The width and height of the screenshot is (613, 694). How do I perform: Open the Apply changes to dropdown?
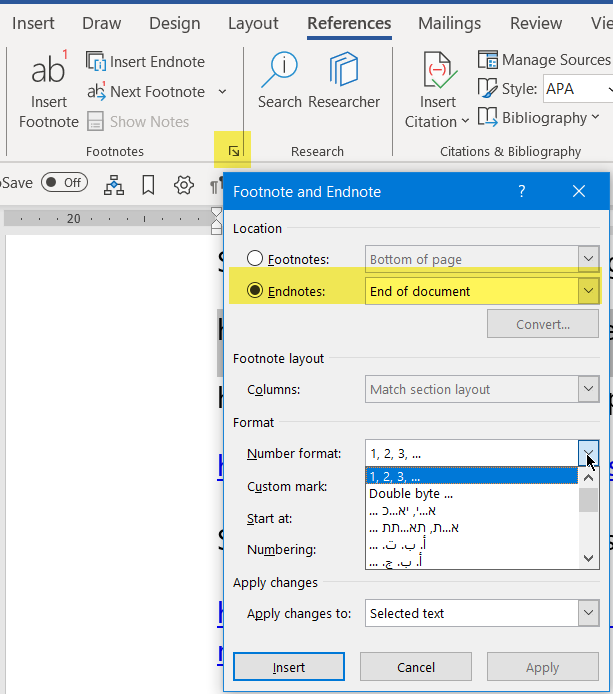pos(588,613)
